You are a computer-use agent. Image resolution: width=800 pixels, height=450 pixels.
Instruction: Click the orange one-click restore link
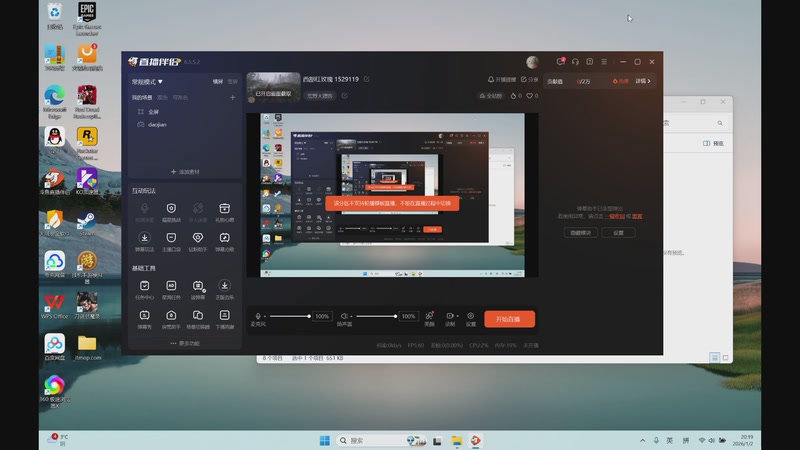[x=614, y=216]
